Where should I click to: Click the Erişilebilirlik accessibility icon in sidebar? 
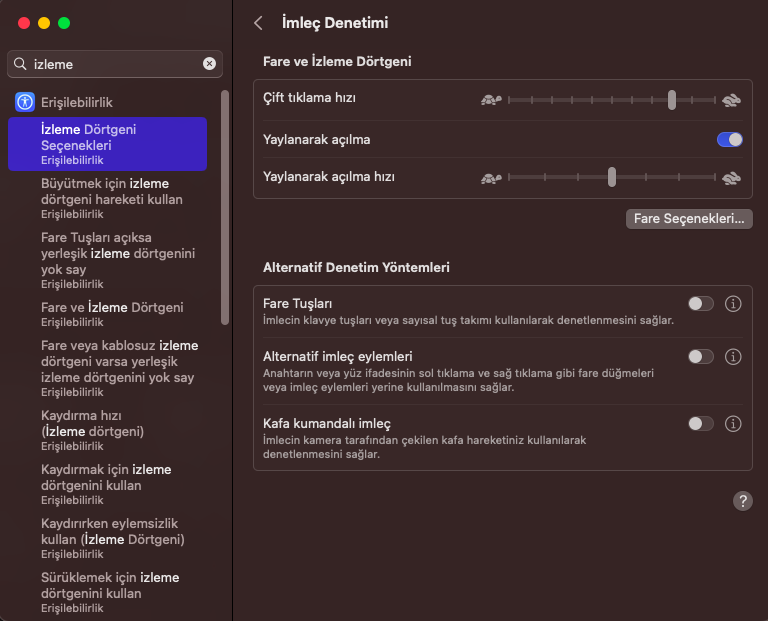25,101
